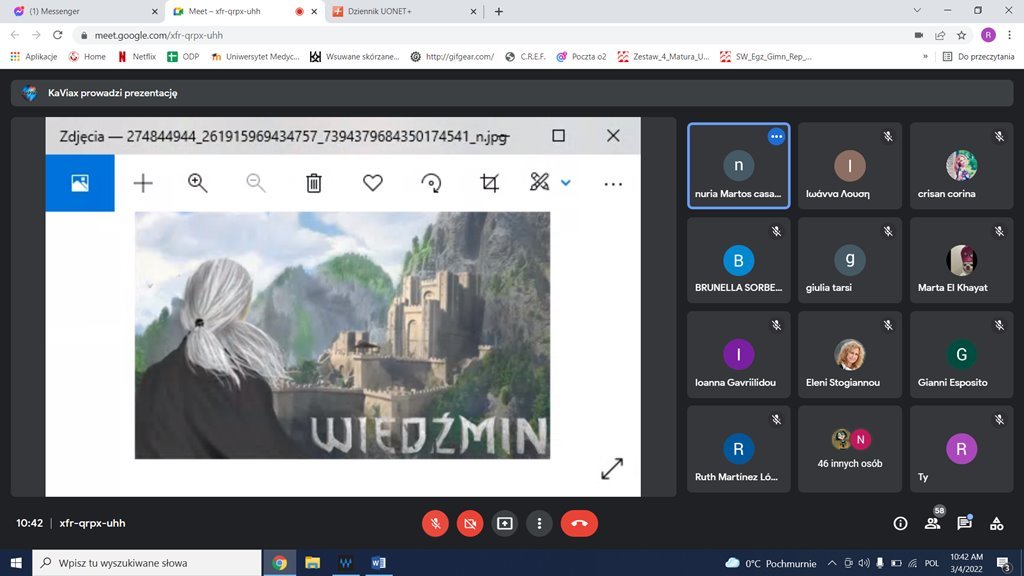Open the chat panel icon
1024x576 pixels.
pyautogui.click(x=965, y=522)
